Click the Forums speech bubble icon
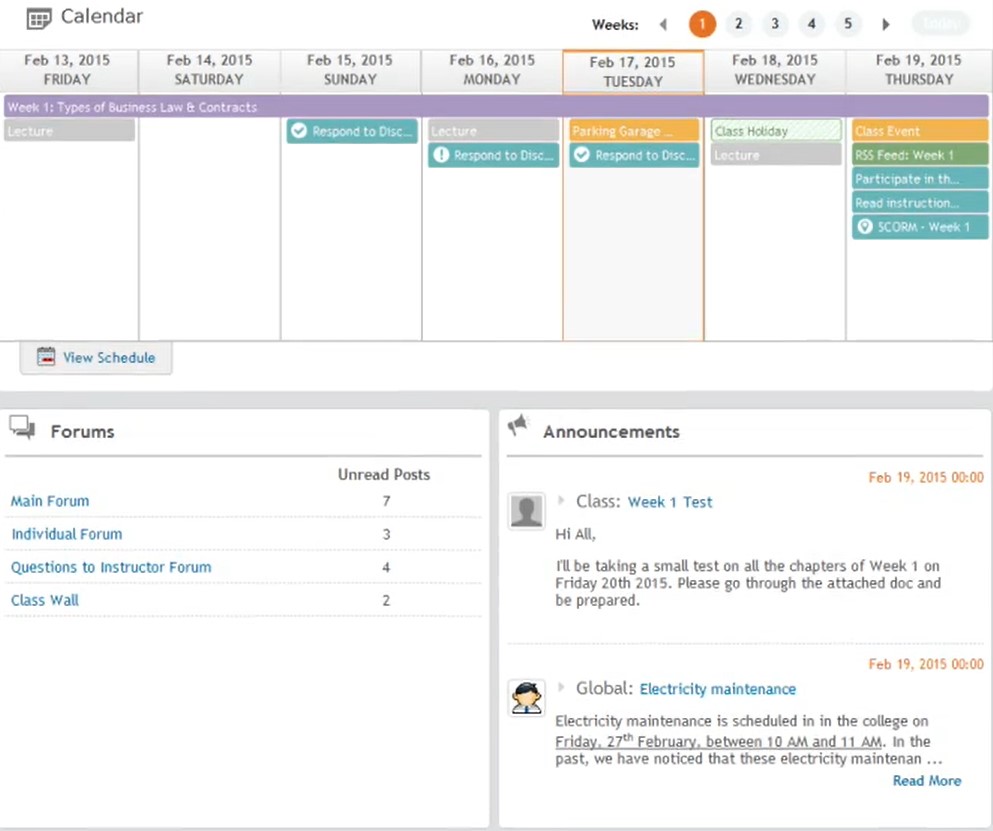The height and width of the screenshot is (831, 993). (x=22, y=429)
